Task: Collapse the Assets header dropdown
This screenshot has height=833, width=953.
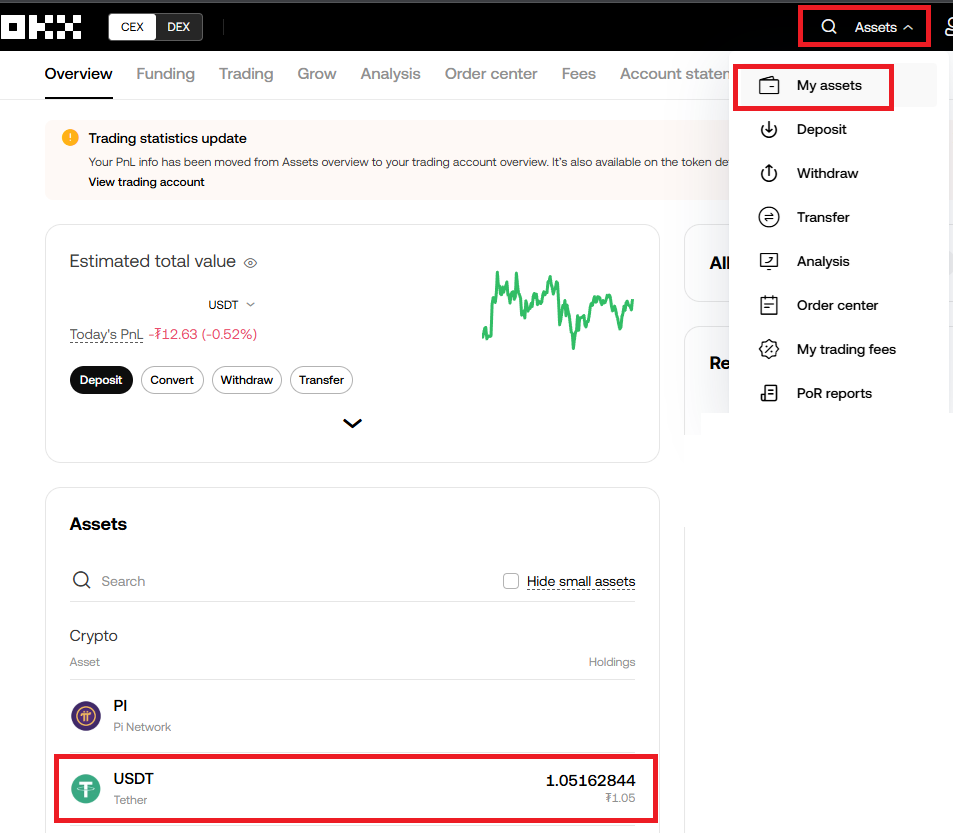Action: (884, 27)
